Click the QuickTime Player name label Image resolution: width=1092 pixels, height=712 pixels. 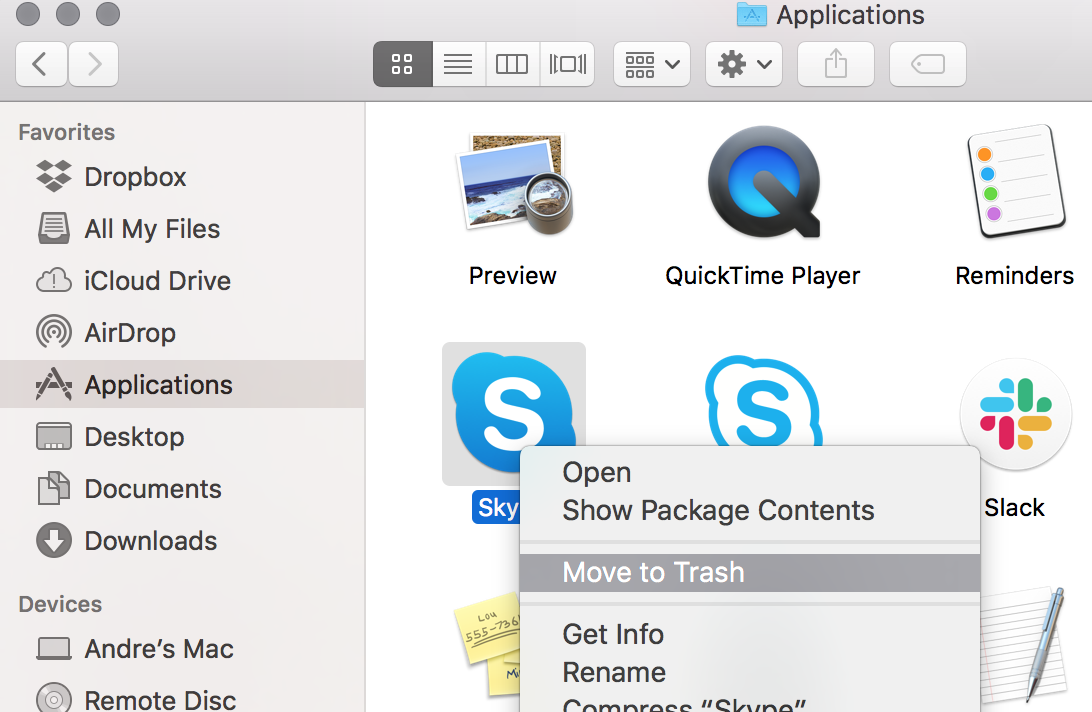(763, 276)
